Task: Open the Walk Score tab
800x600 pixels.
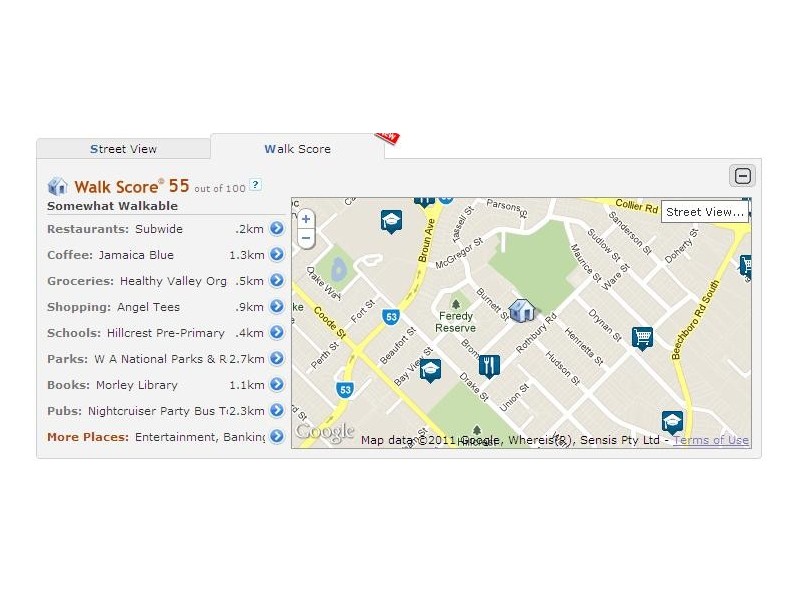Action: click(x=297, y=149)
